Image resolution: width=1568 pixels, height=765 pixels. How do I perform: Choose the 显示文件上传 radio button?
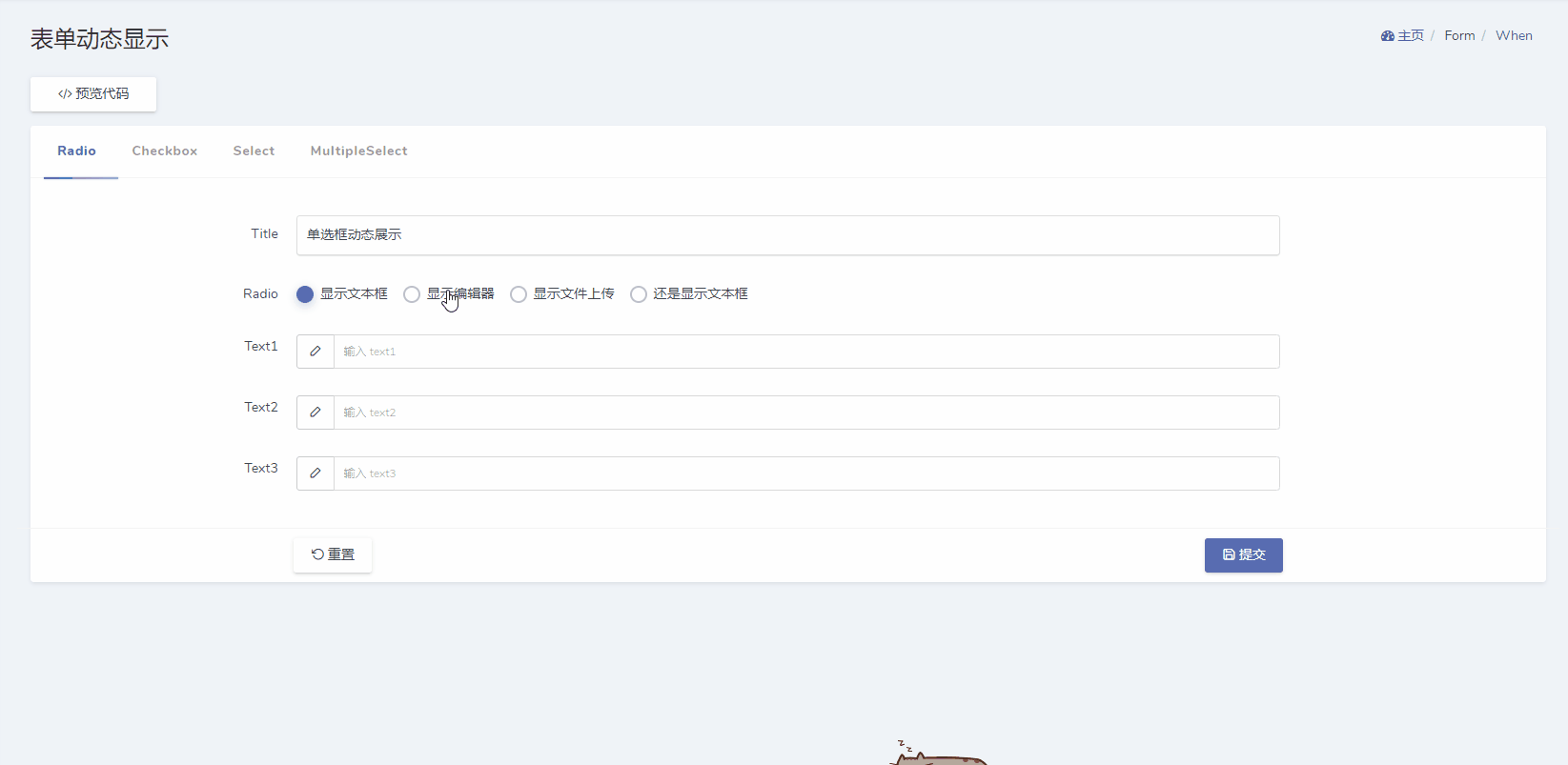pyautogui.click(x=519, y=294)
